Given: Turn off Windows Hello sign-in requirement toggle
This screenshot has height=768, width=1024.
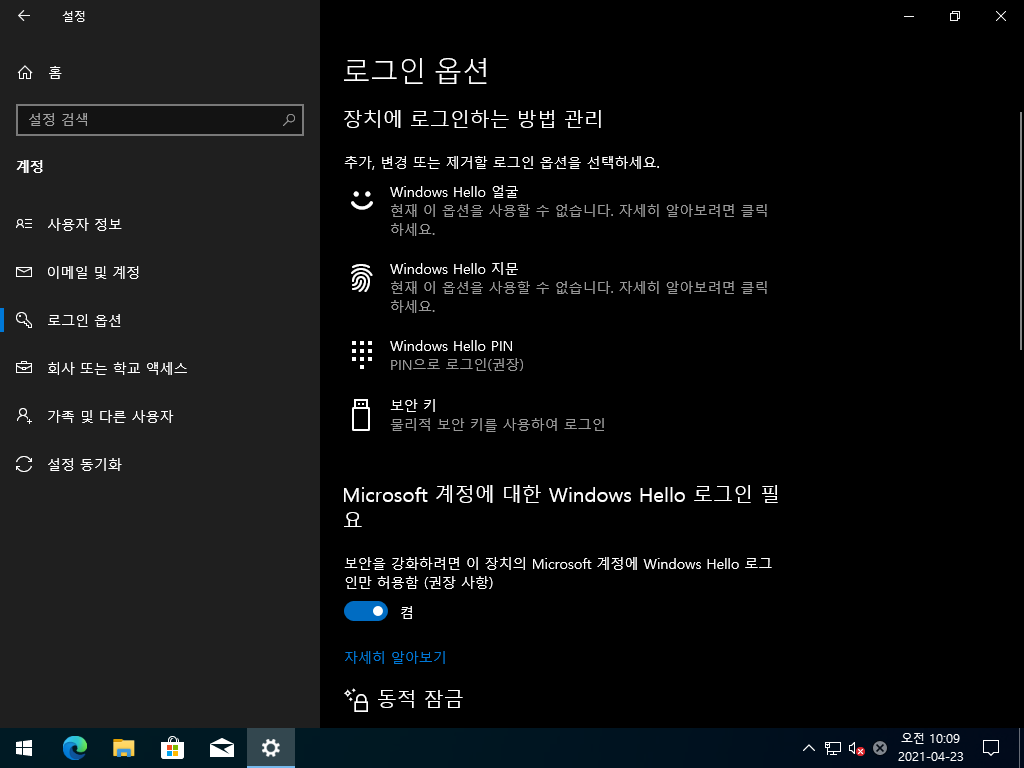Looking at the screenshot, I should pyautogui.click(x=366, y=611).
